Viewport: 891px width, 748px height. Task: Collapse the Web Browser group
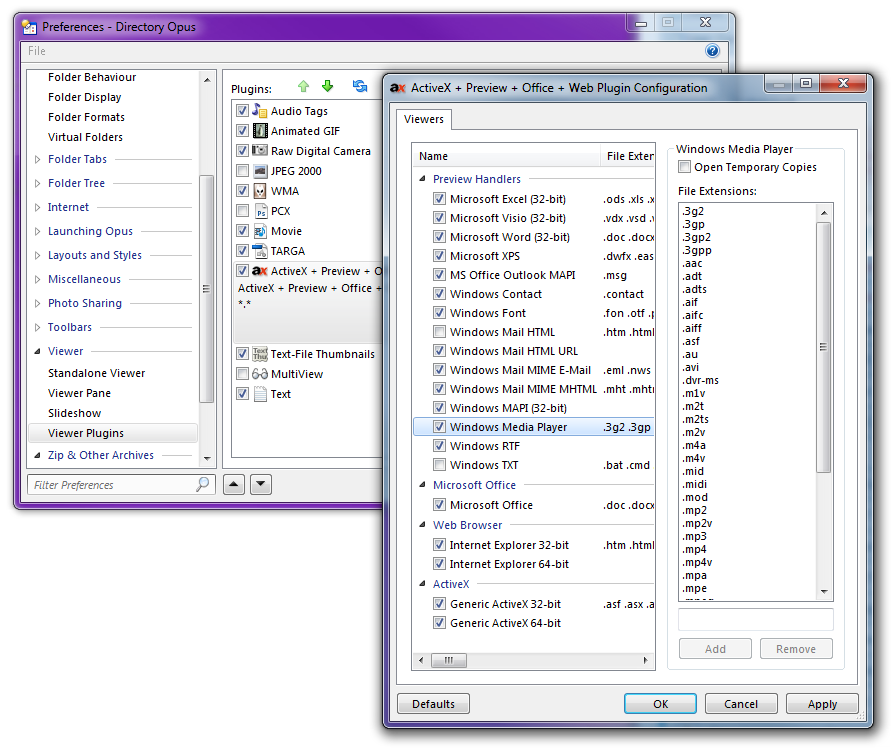422,525
